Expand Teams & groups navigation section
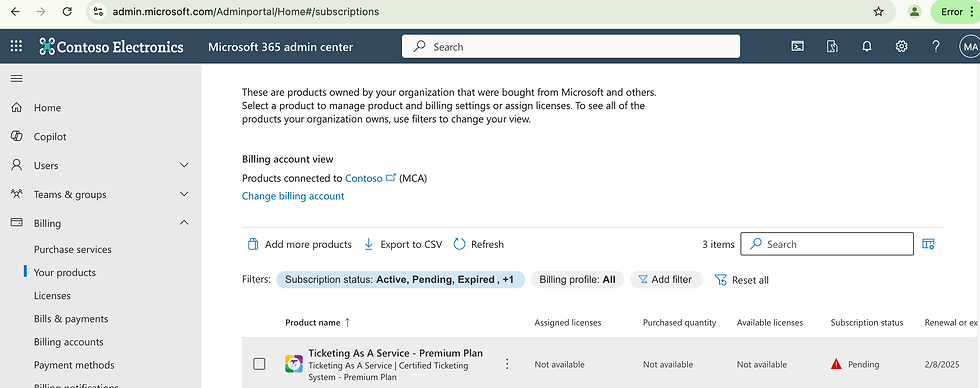The height and width of the screenshot is (388, 980). pos(184,194)
